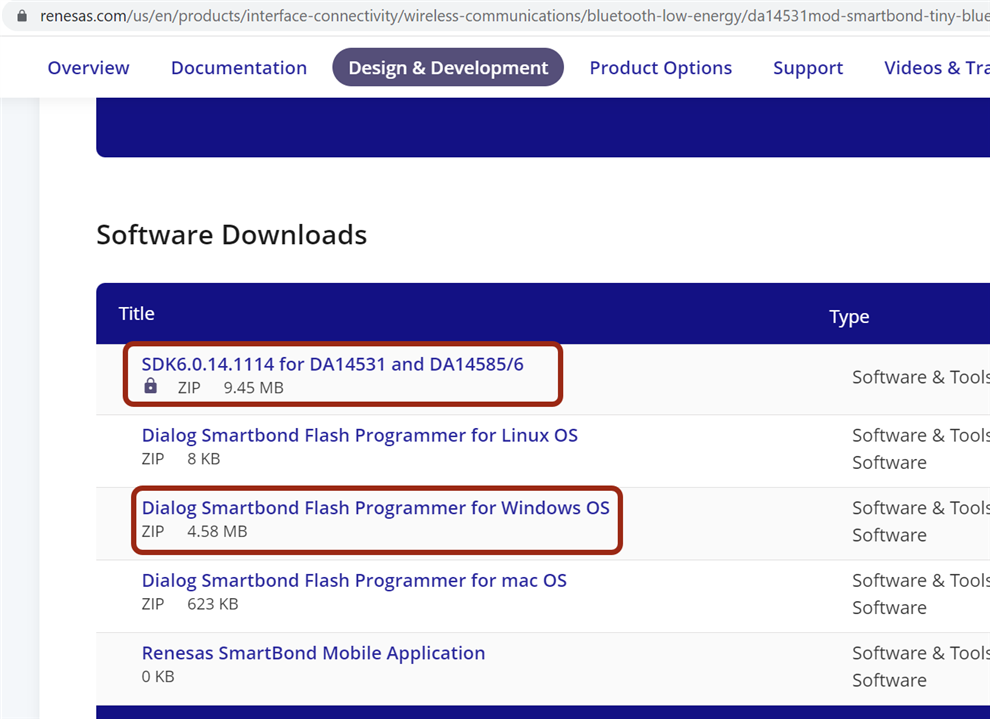Click the padlock icon in the address bar
990x719 pixels.
[x=22, y=17]
